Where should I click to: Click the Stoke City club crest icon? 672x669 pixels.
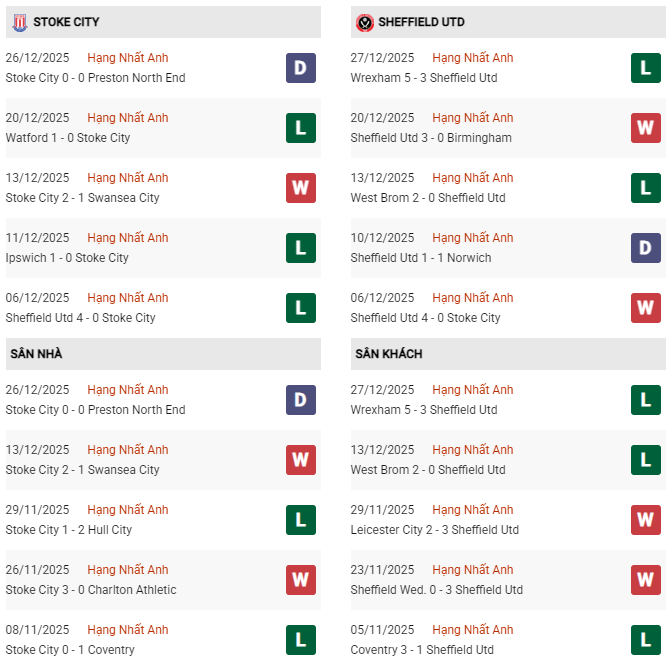(19, 22)
